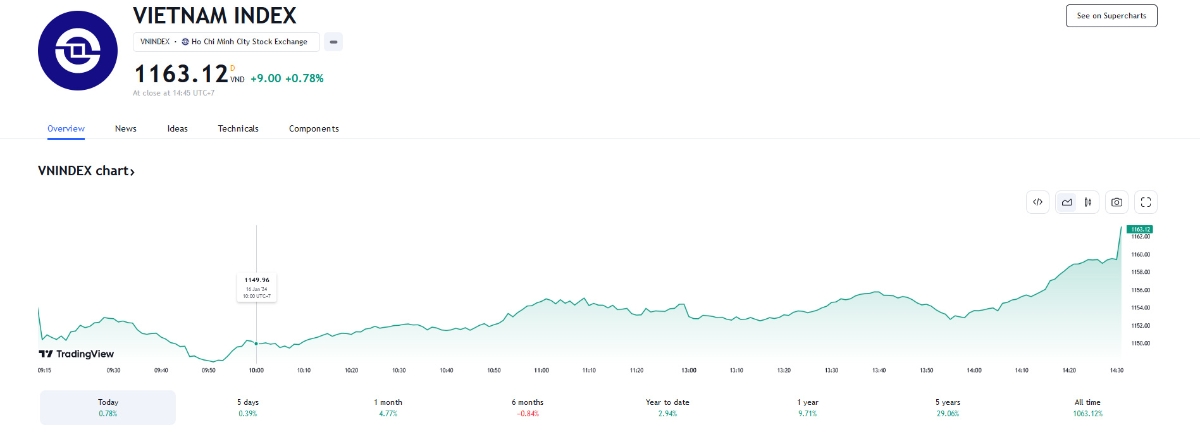Viewport: 1200px width, 446px height.
Task: Click the Ho Chi Minh exchange flag icon
Action: click(x=185, y=42)
